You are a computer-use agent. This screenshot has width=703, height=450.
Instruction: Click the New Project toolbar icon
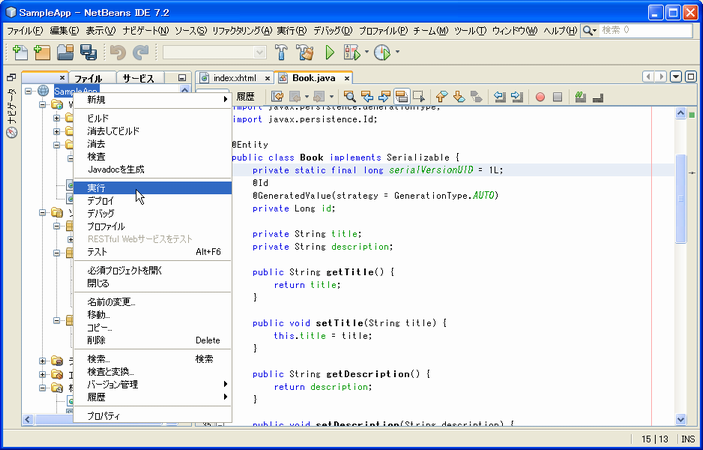point(42,52)
